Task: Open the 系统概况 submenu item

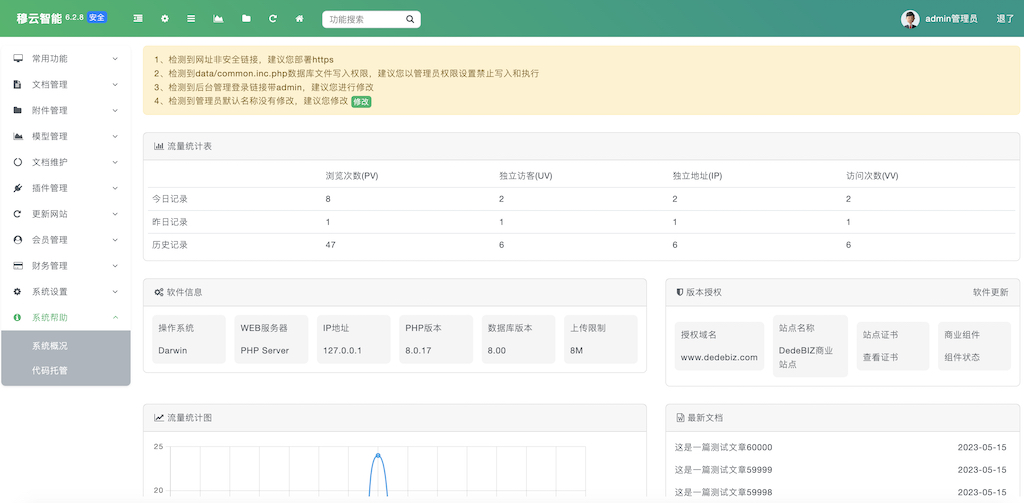Action: 50,346
